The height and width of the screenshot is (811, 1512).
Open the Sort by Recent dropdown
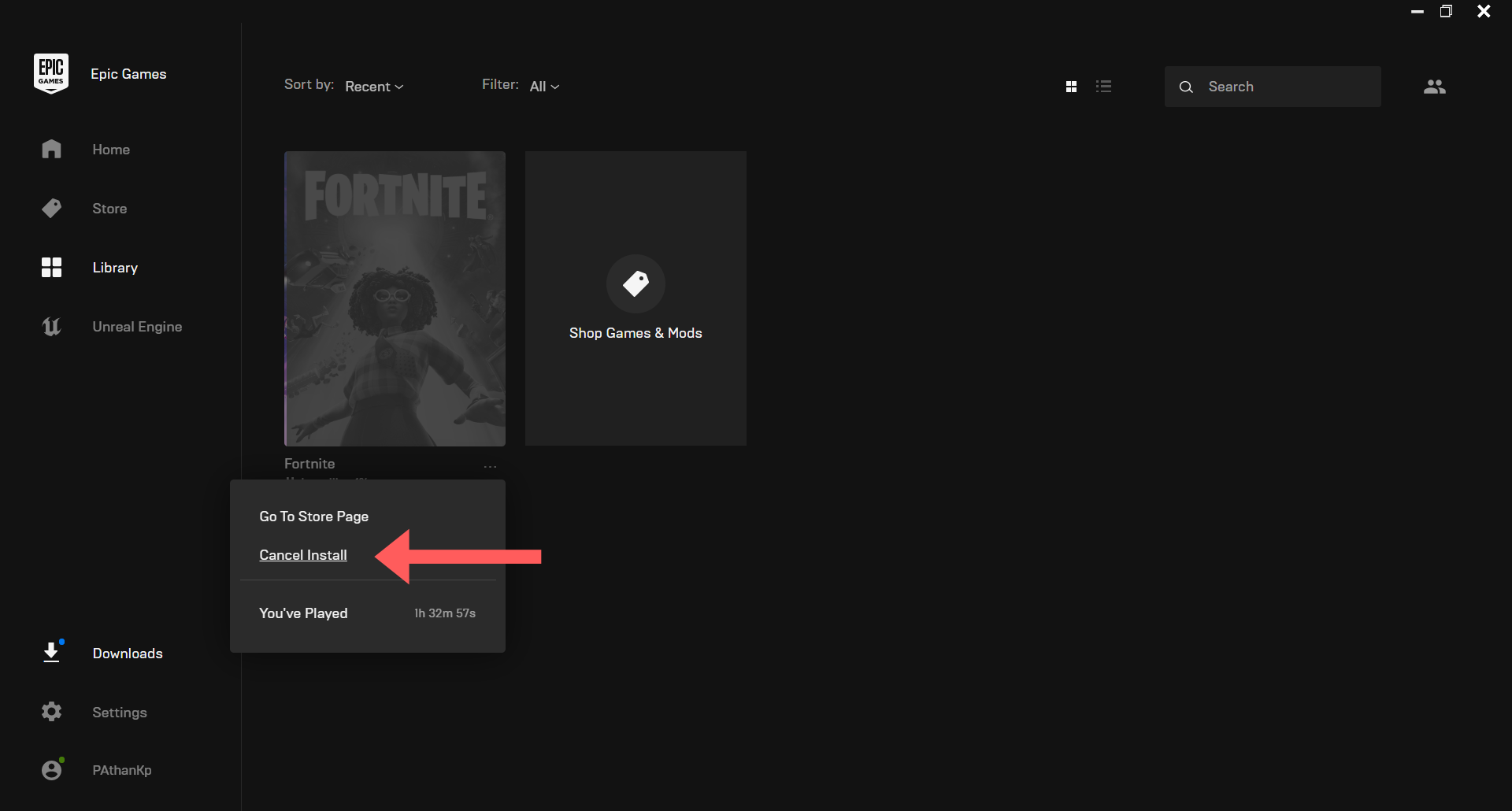coord(373,86)
